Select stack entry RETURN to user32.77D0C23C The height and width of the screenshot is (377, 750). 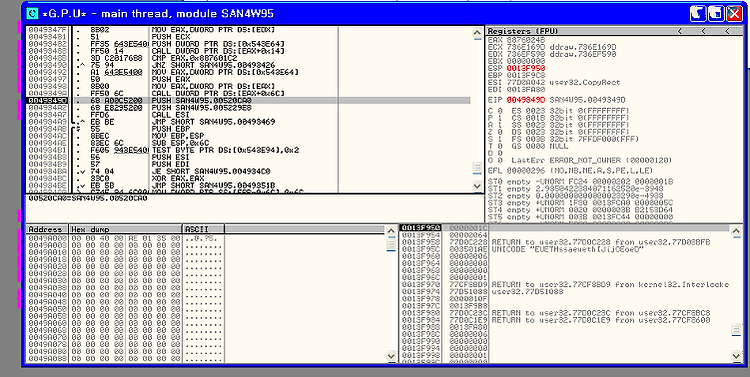click(x=600, y=313)
